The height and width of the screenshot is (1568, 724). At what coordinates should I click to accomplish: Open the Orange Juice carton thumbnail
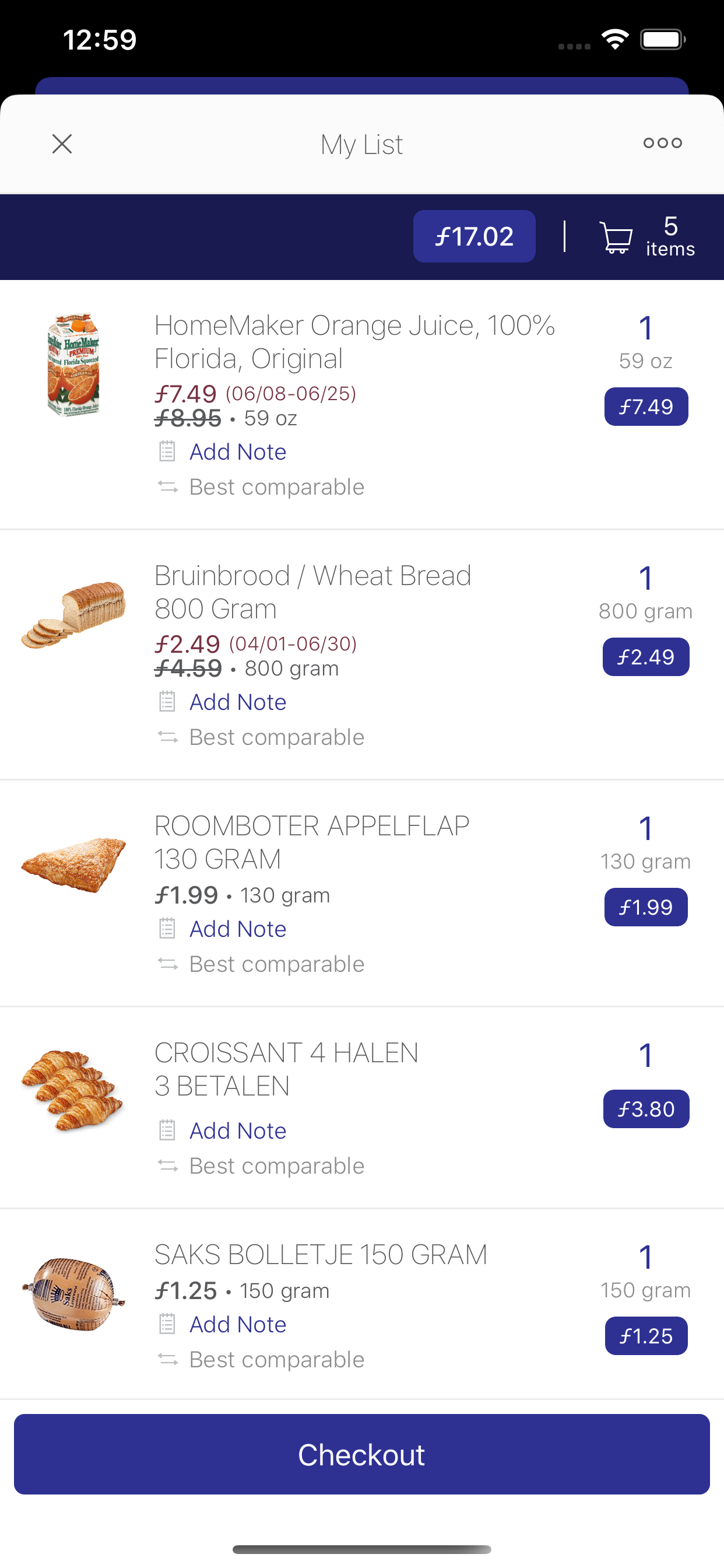pos(73,365)
